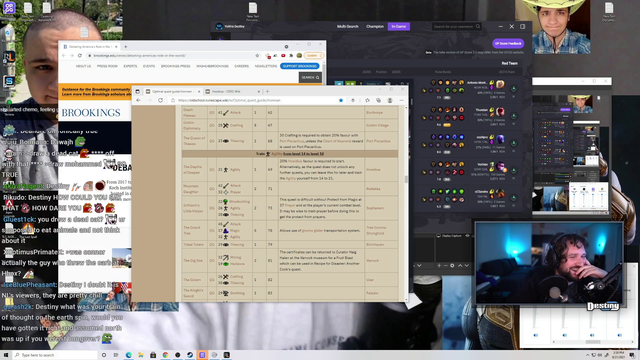
Task: Close the Optimal quest guide tab
Action: [199, 91]
